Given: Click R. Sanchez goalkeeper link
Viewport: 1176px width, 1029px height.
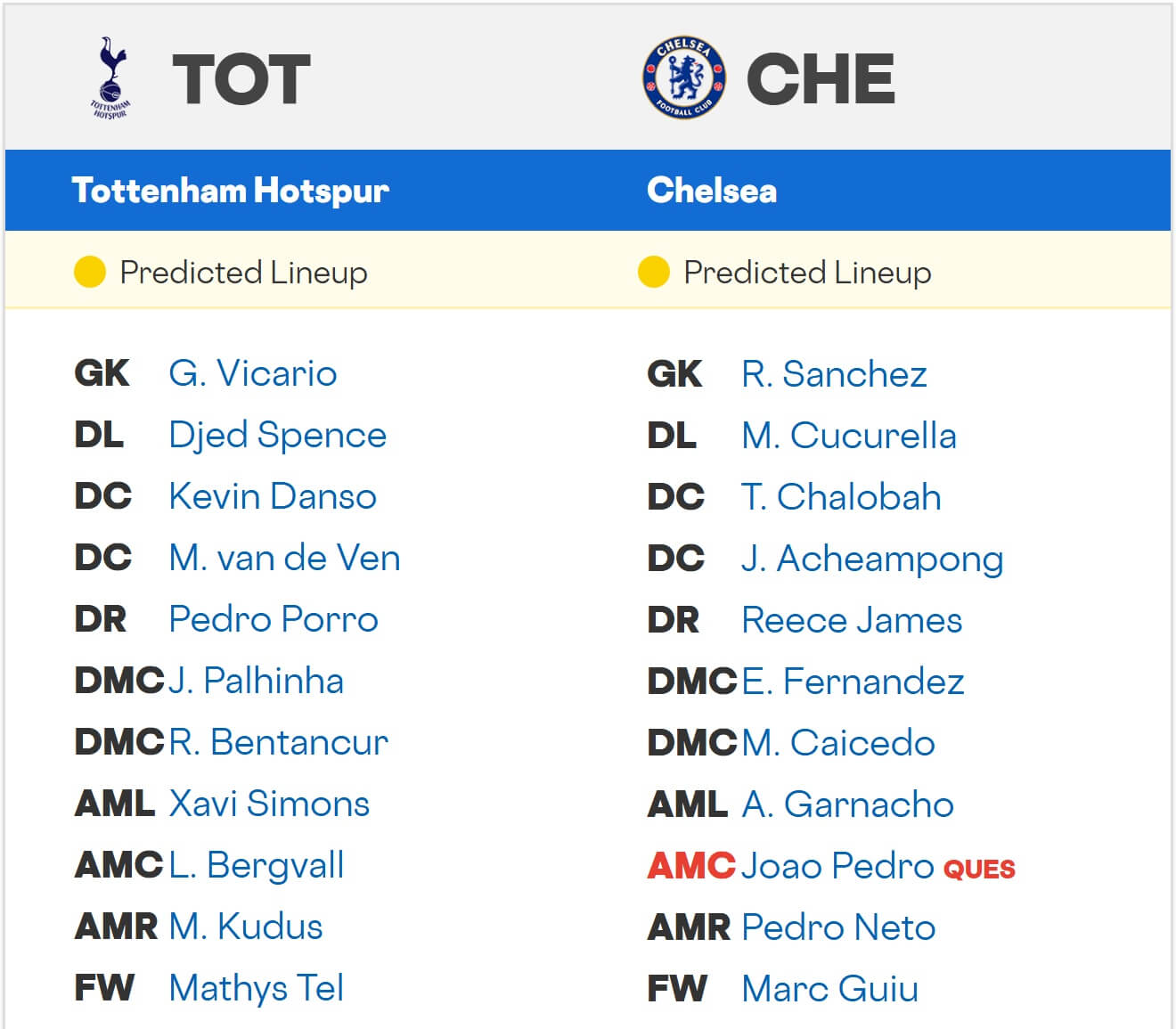Looking at the screenshot, I should (834, 374).
